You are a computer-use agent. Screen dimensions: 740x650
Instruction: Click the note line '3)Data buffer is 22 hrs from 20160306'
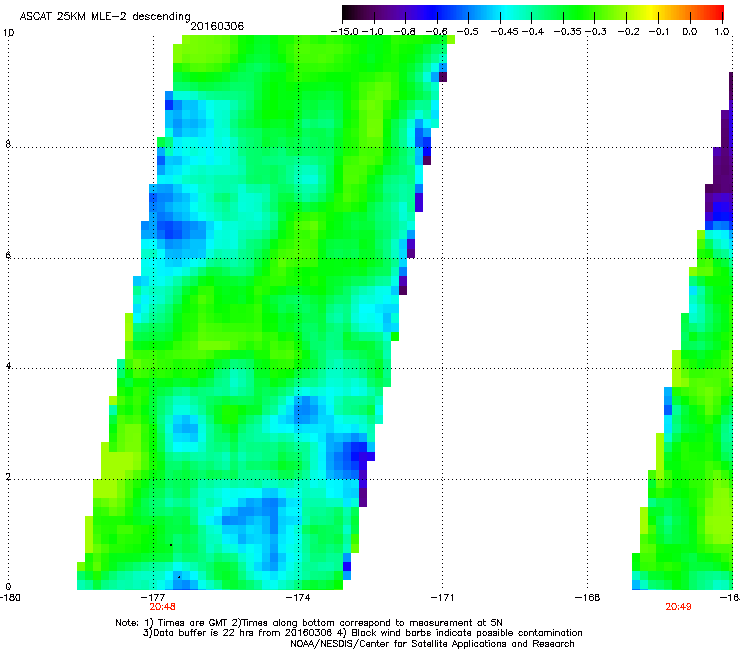point(362,633)
